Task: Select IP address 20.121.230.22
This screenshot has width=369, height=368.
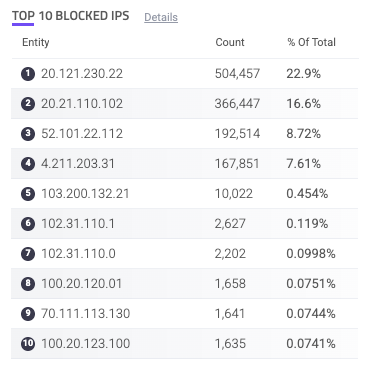Action: point(82,74)
